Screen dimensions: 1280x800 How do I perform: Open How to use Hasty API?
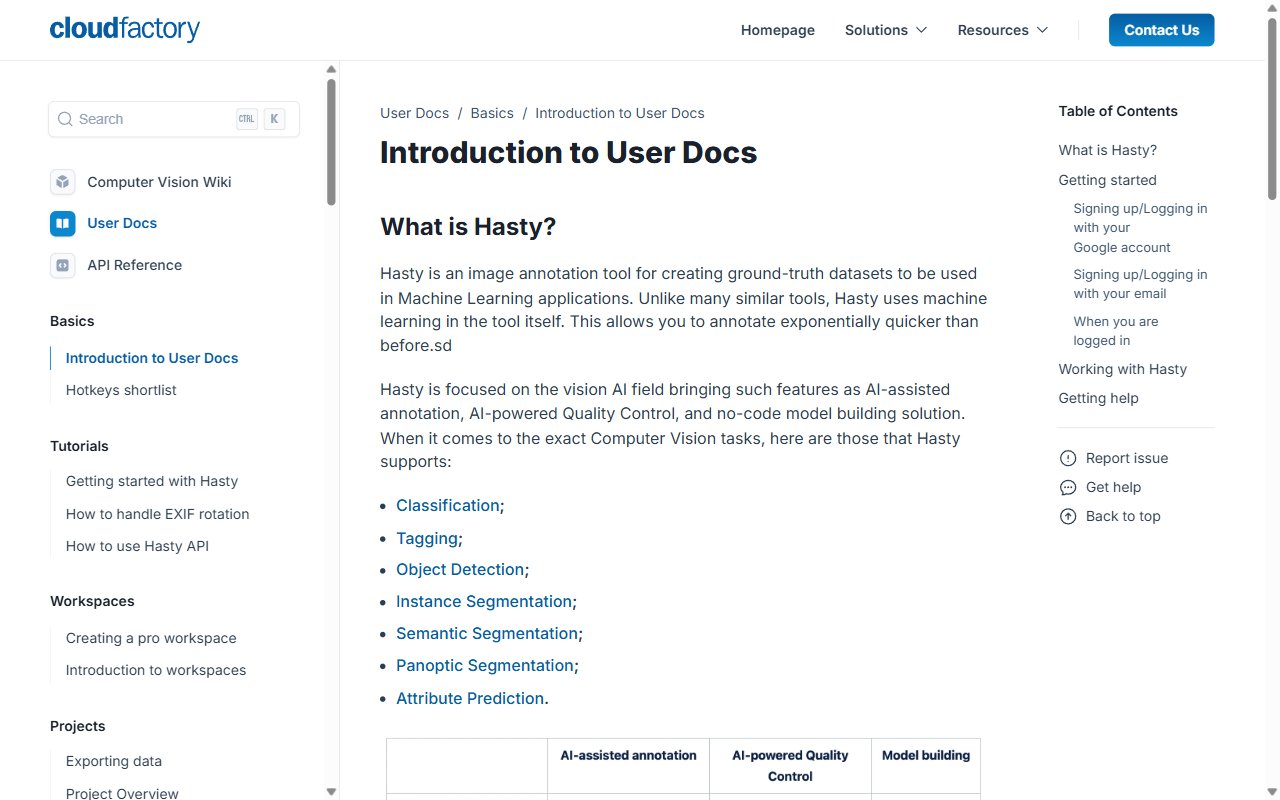click(x=137, y=546)
